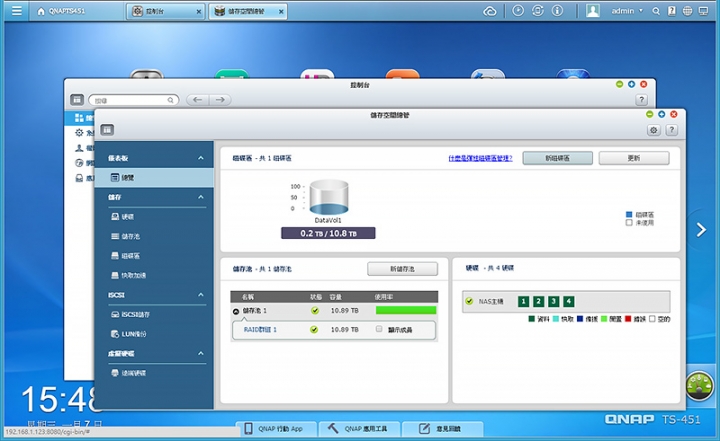Close the 儲存空間總管 tab
Screen dimensions: 720x441
(x=281, y=12)
